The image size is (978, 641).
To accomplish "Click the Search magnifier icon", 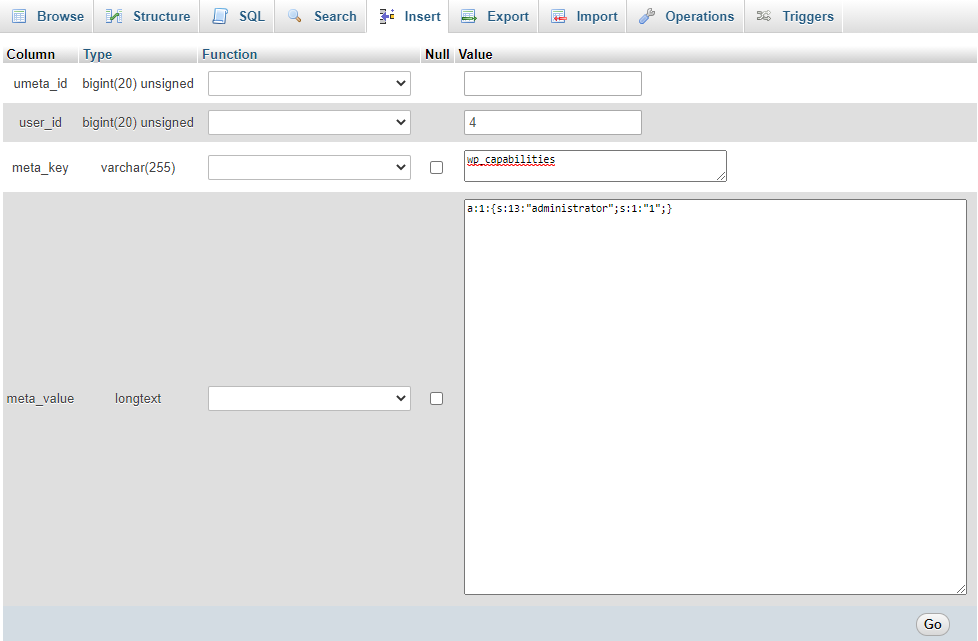I will point(294,16).
